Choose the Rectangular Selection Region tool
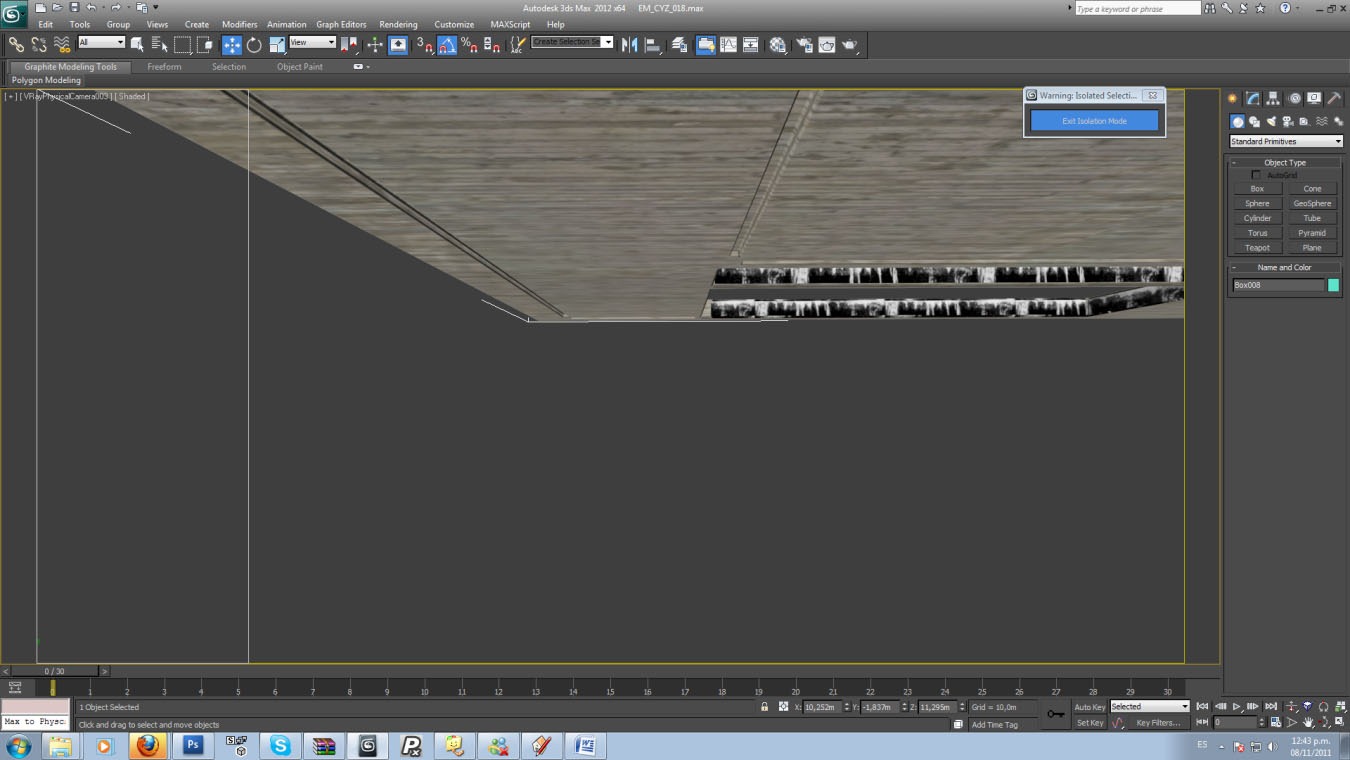1350x760 pixels. [182, 45]
